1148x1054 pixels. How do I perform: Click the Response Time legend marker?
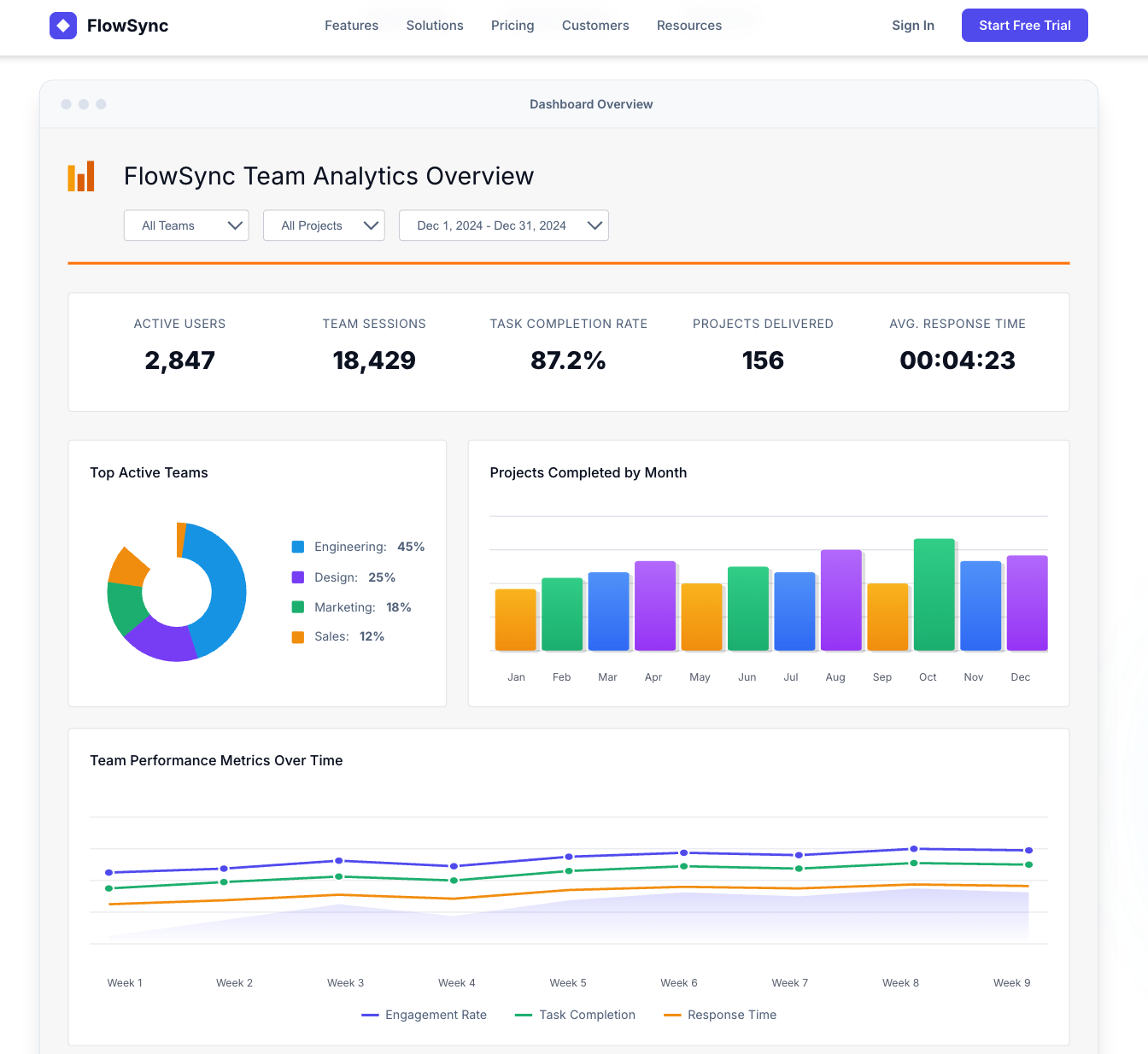[673, 1015]
